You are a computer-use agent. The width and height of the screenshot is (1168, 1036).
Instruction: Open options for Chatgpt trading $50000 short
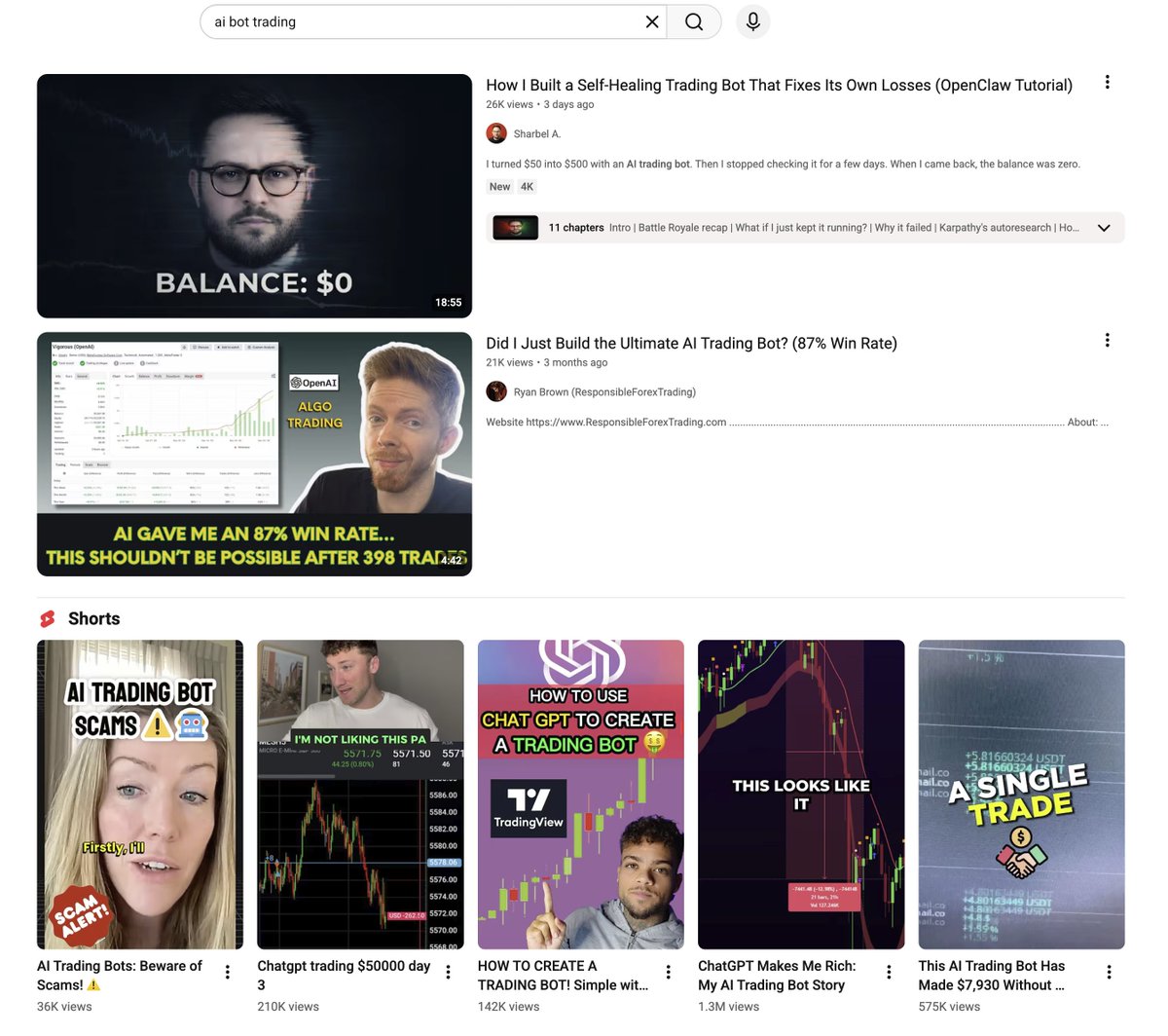pos(448,972)
